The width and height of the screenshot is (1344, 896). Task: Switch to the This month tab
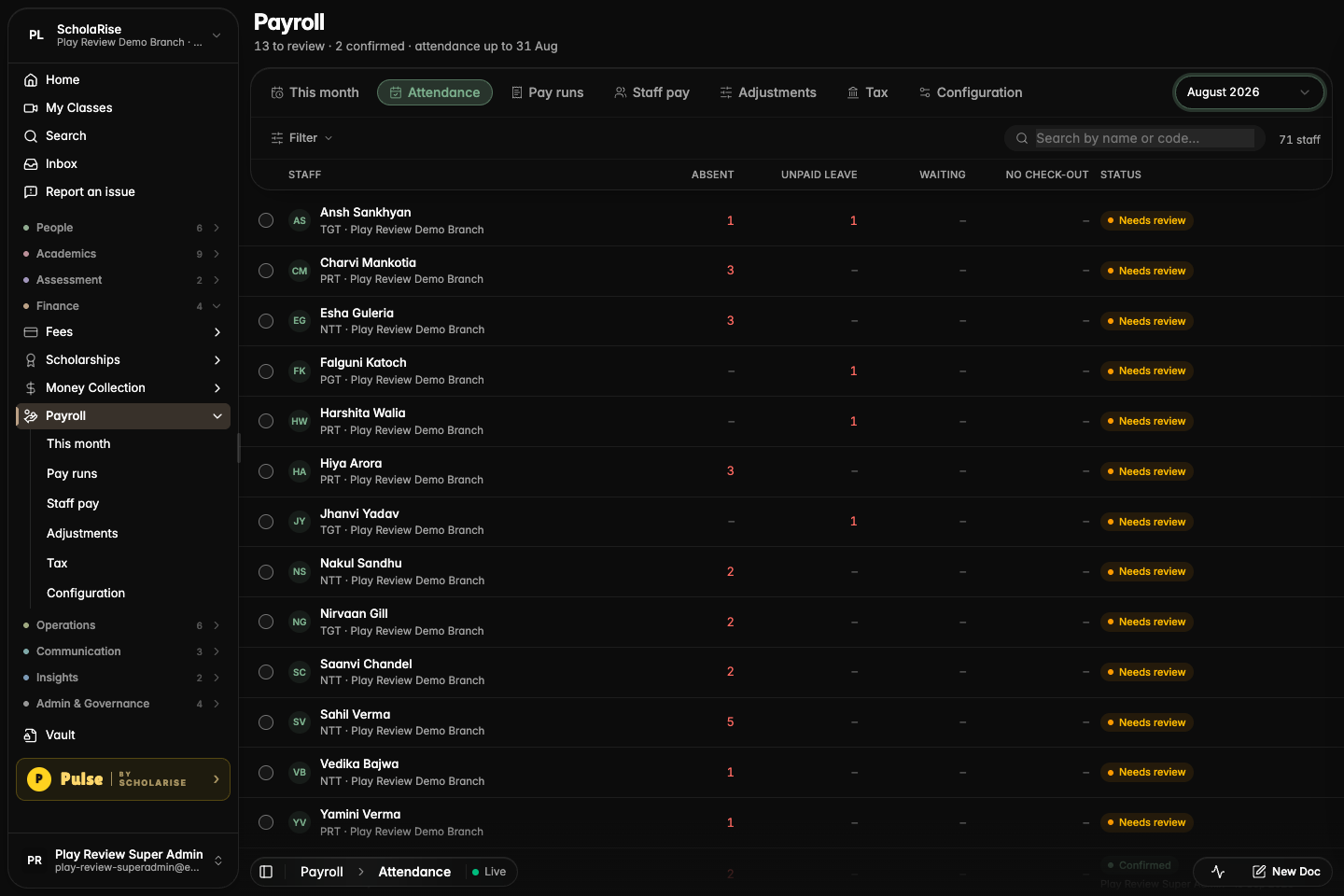point(315,92)
